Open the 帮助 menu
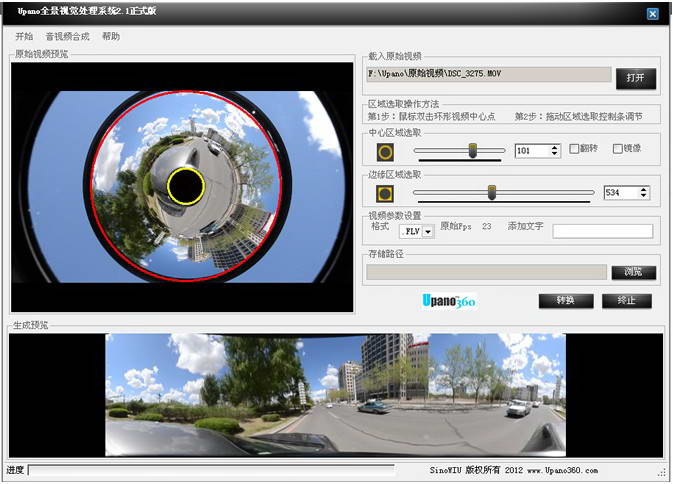 pos(111,36)
